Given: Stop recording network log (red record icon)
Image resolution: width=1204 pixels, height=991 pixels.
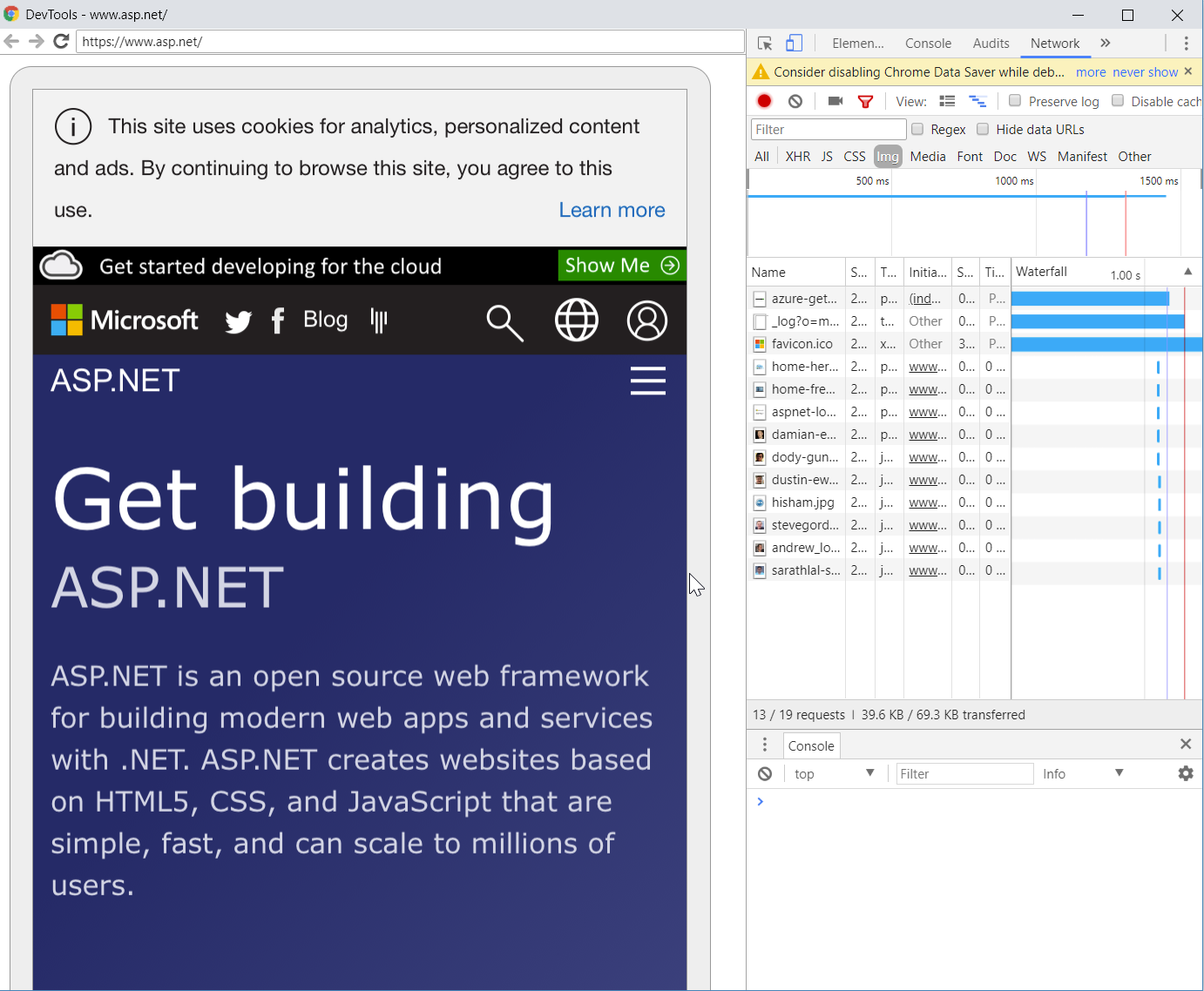Looking at the screenshot, I should pyautogui.click(x=764, y=101).
